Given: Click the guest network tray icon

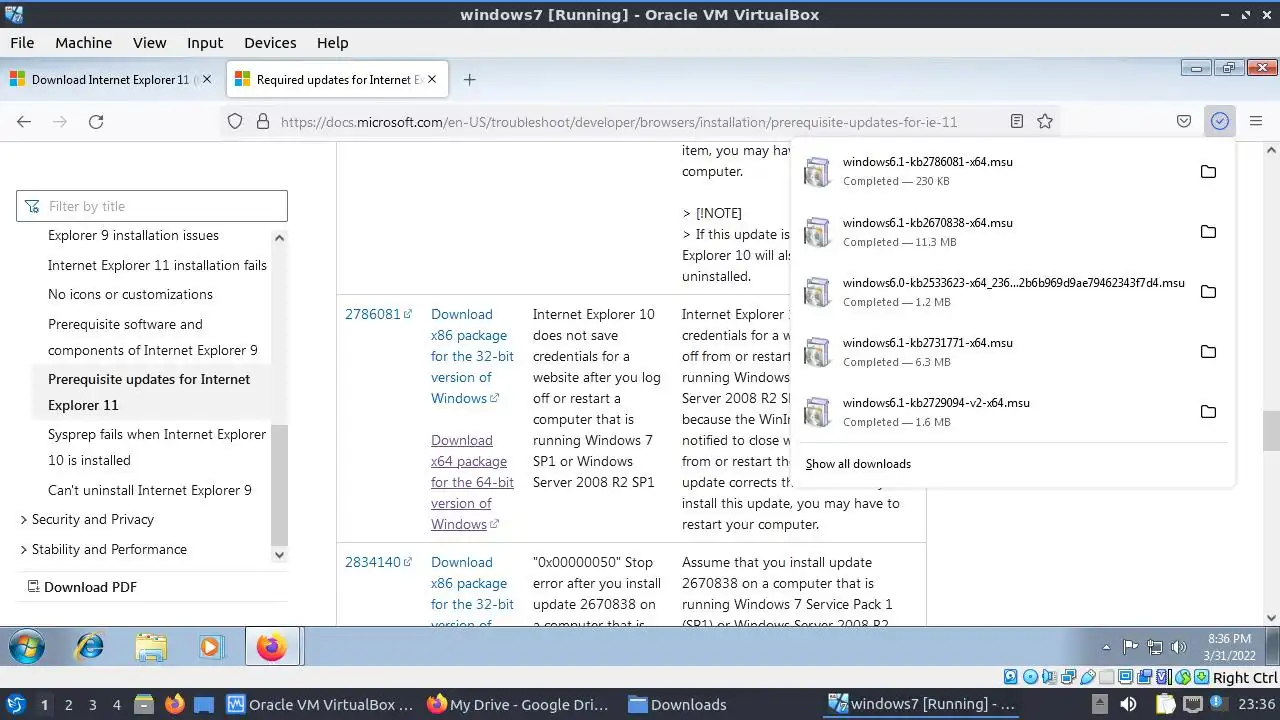Looking at the screenshot, I should pos(1155,647).
